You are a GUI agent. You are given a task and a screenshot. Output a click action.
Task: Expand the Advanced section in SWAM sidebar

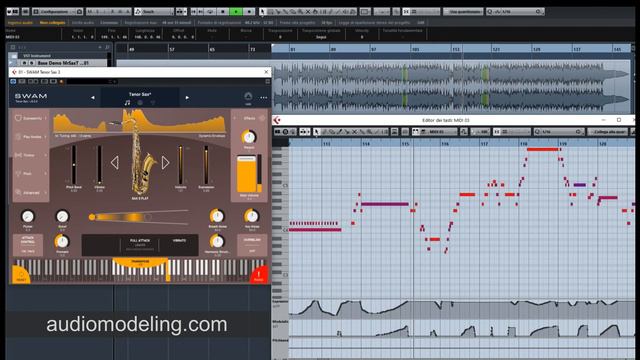(x=31, y=192)
